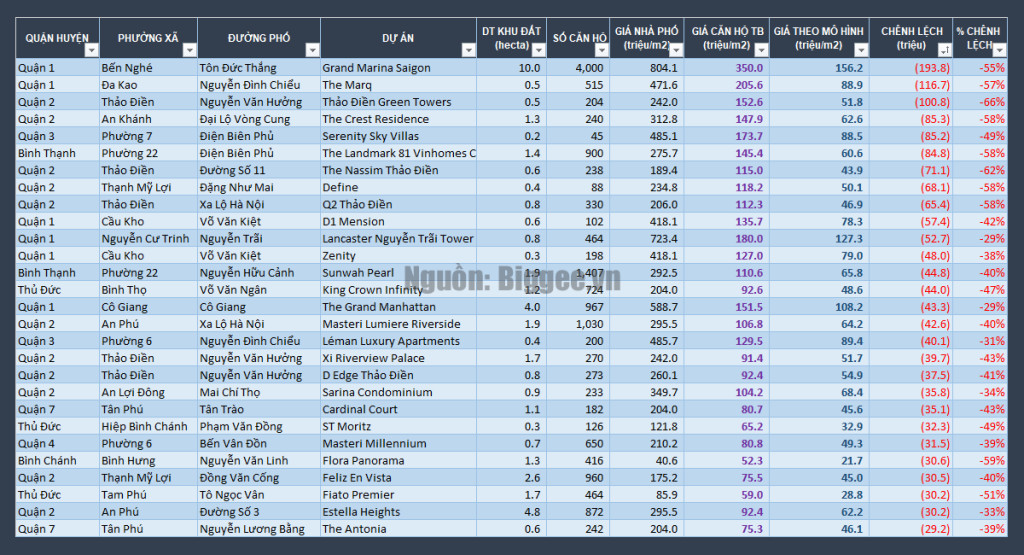Select D Edge Thảo Điền cell

(x=398, y=375)
